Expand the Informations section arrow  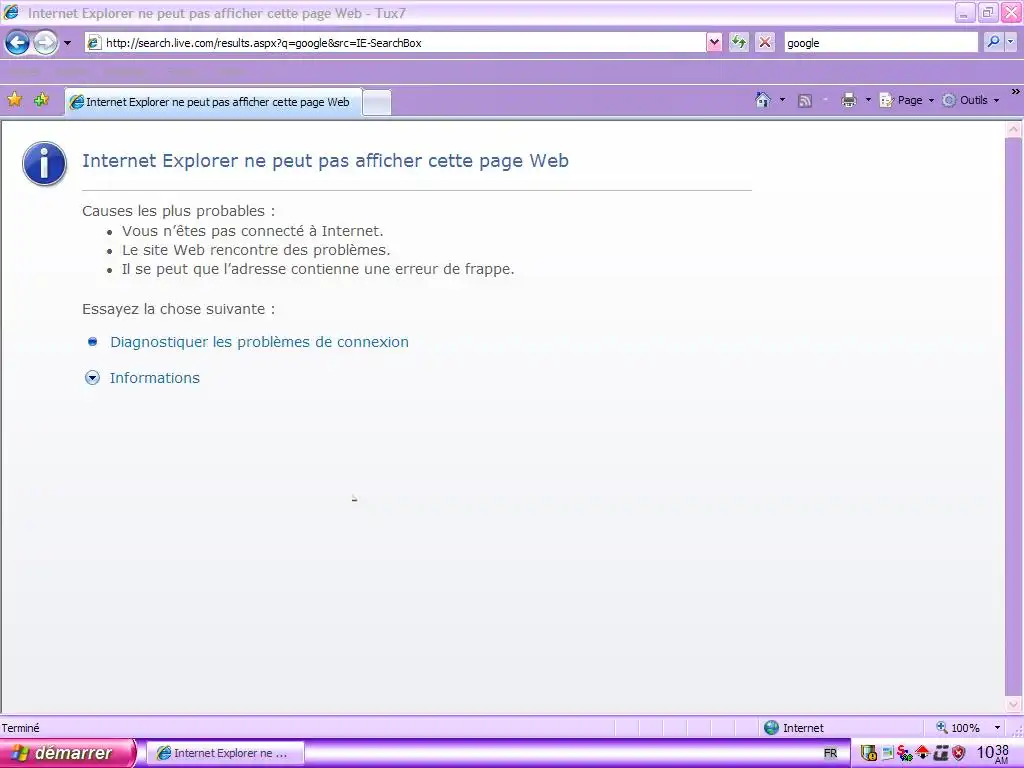[x=92, y=377]
